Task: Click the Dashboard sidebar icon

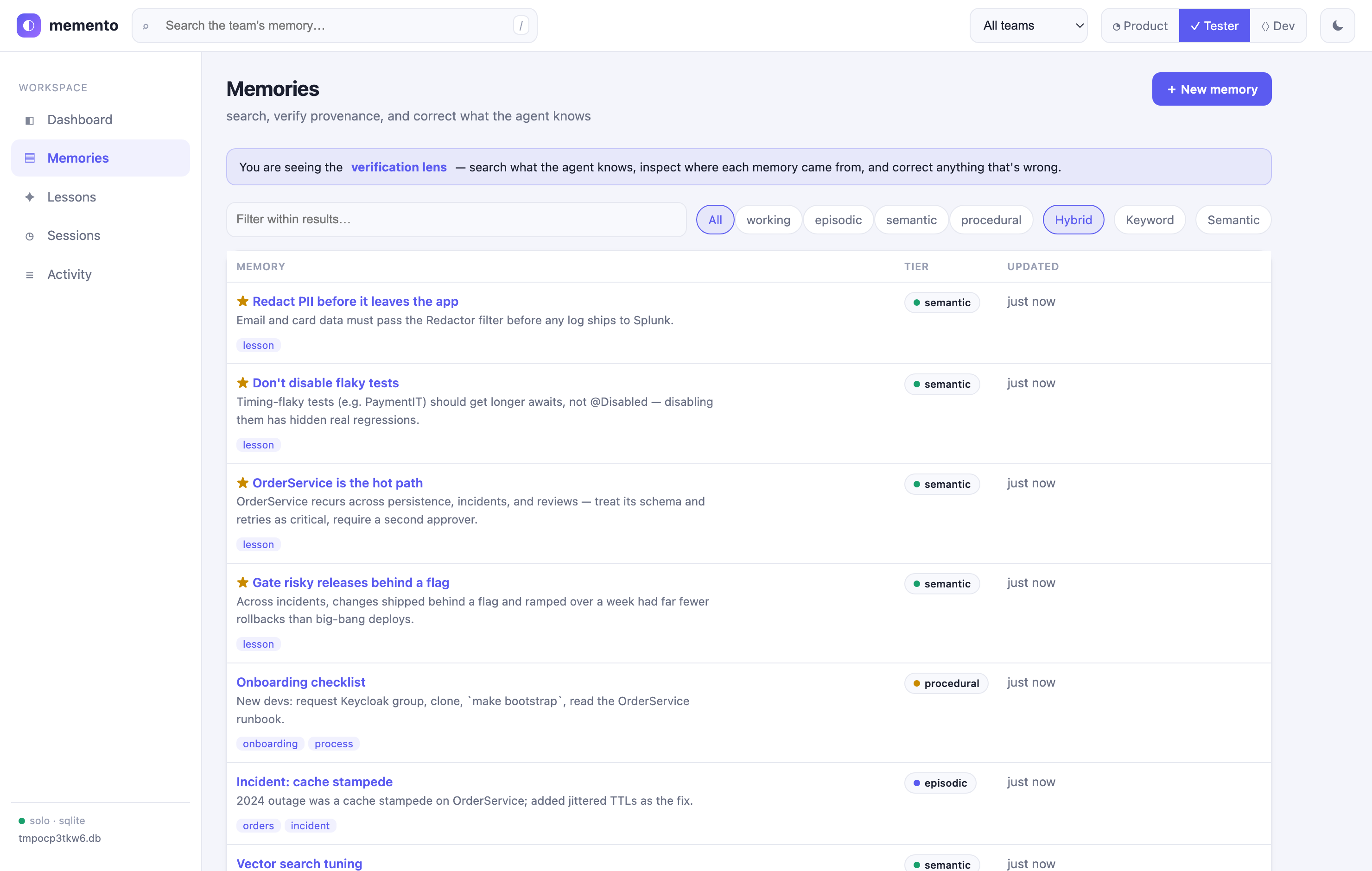Action: coord(30,120)
